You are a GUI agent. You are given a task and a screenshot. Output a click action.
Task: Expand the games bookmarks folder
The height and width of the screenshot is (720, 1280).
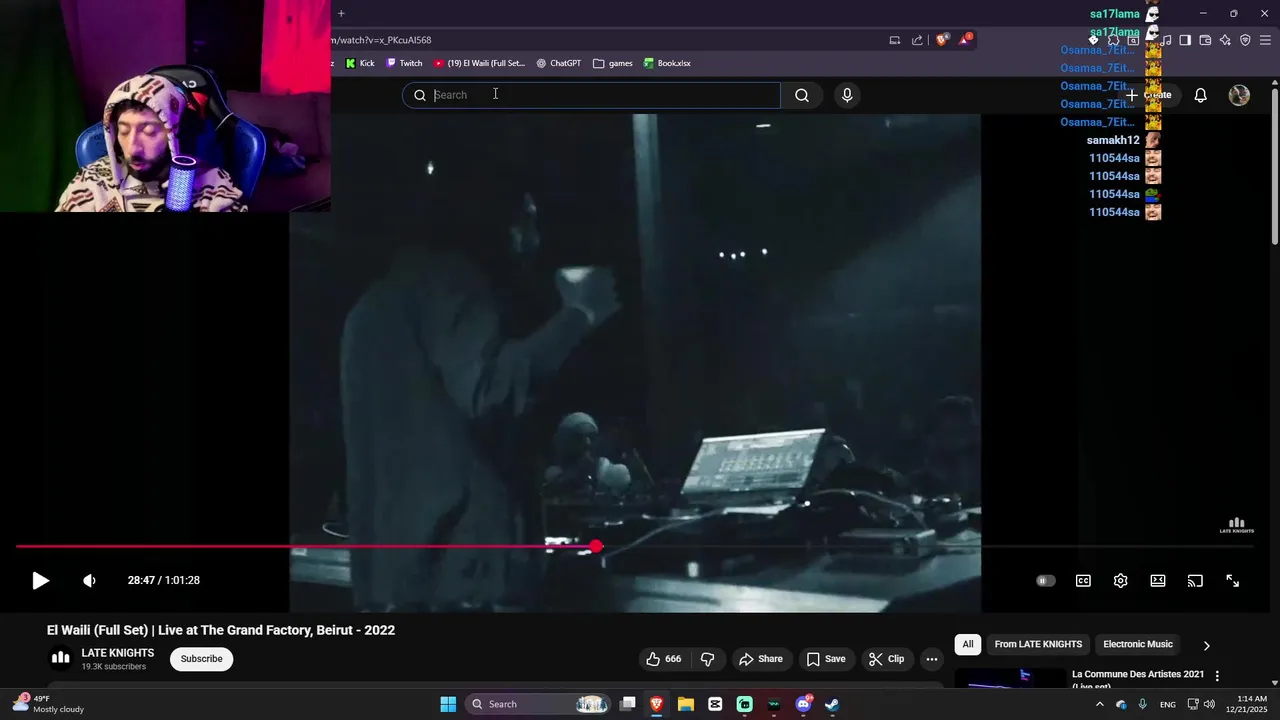[x=613, y=63]
